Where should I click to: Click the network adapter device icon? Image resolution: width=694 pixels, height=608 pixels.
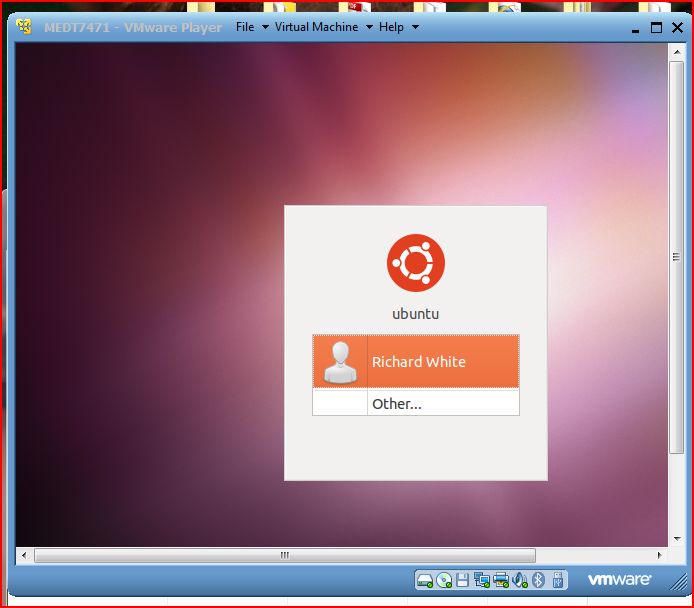click(482, 580)
